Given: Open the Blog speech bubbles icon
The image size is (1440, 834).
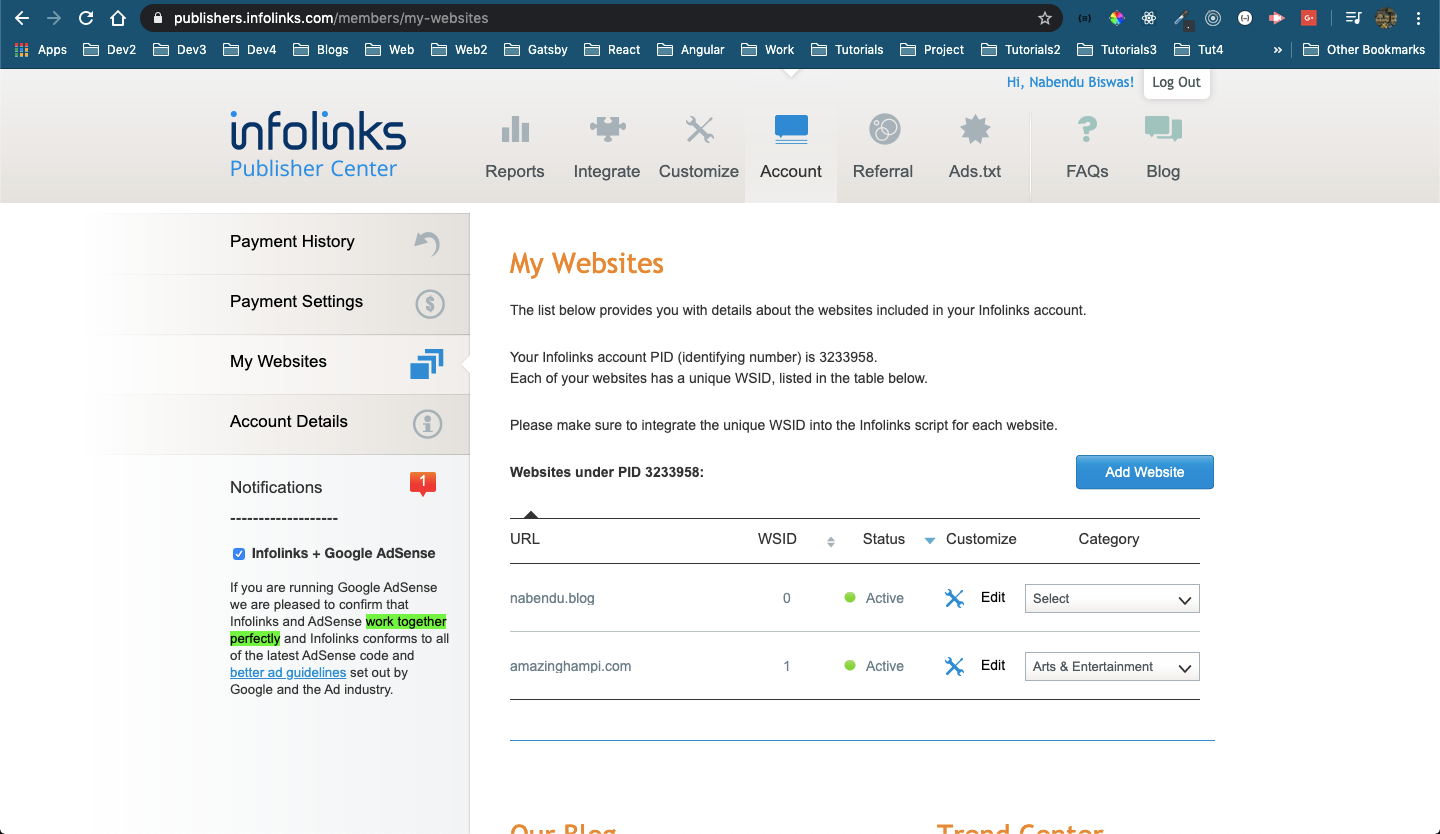Looking at the screenshot, I should tap(1163, 129).
